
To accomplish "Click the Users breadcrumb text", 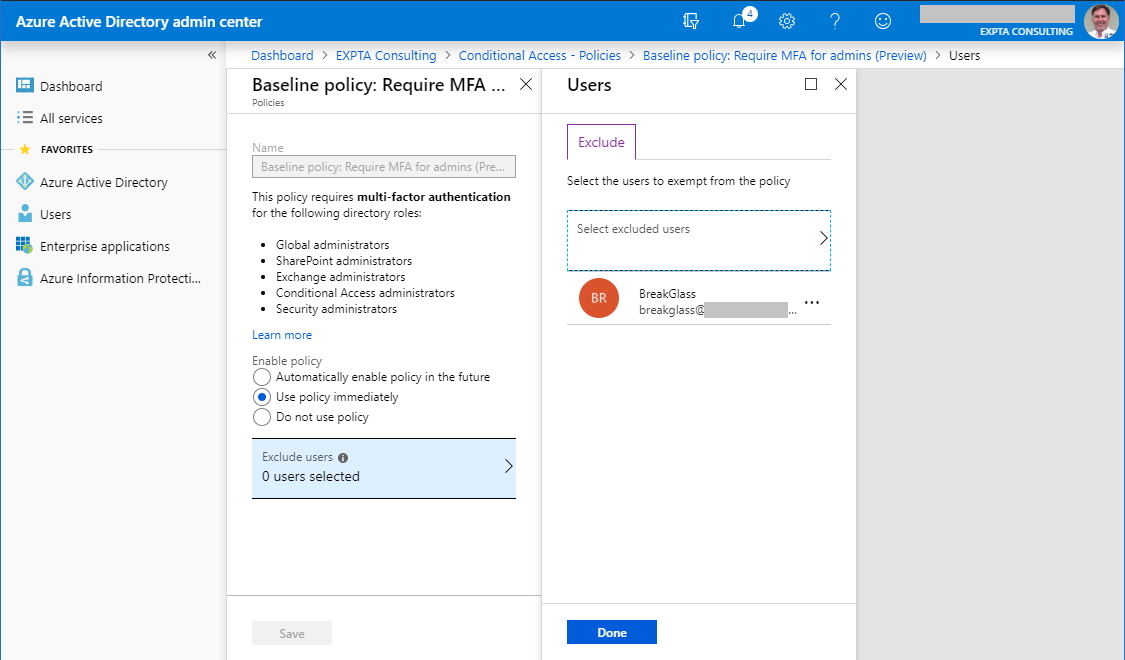I will (964, 55).
